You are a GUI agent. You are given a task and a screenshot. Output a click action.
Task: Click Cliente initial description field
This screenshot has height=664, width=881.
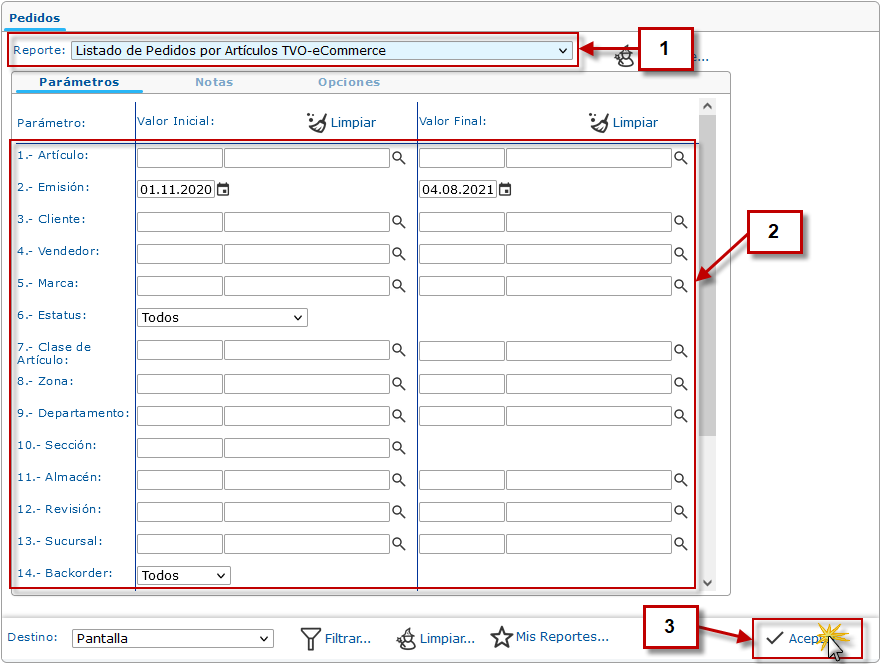tap(307, 221)
